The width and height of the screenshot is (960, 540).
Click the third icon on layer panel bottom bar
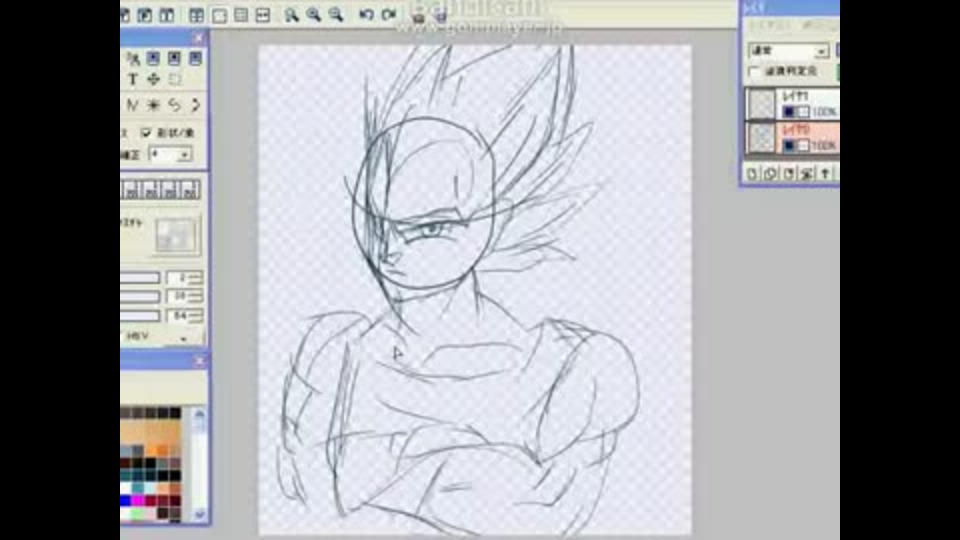point(789,174)
